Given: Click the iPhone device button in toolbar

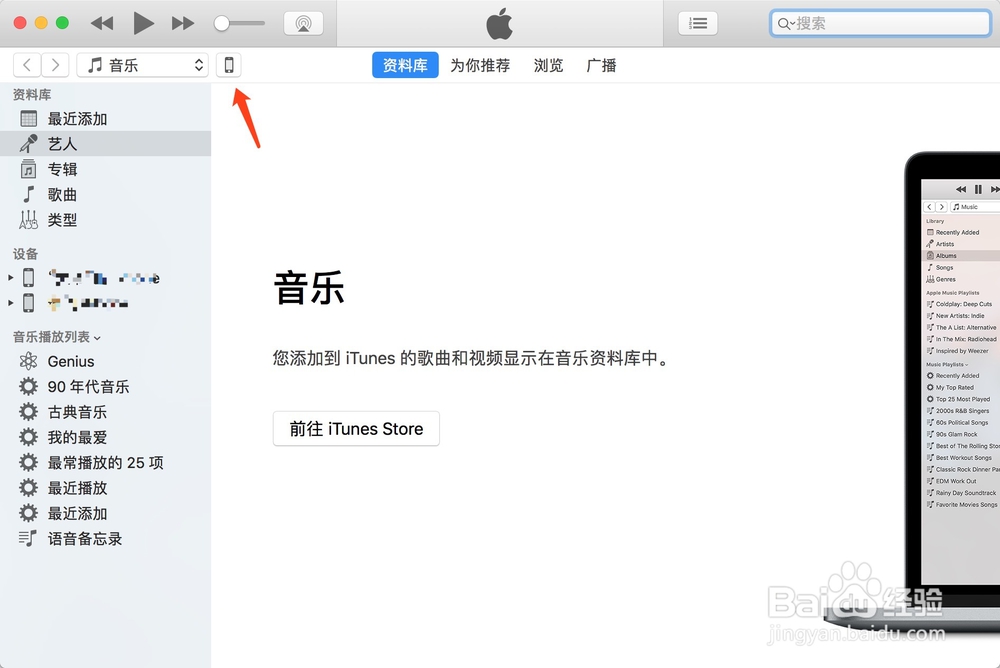Looking at the screenshot, I should pos(228,65).
